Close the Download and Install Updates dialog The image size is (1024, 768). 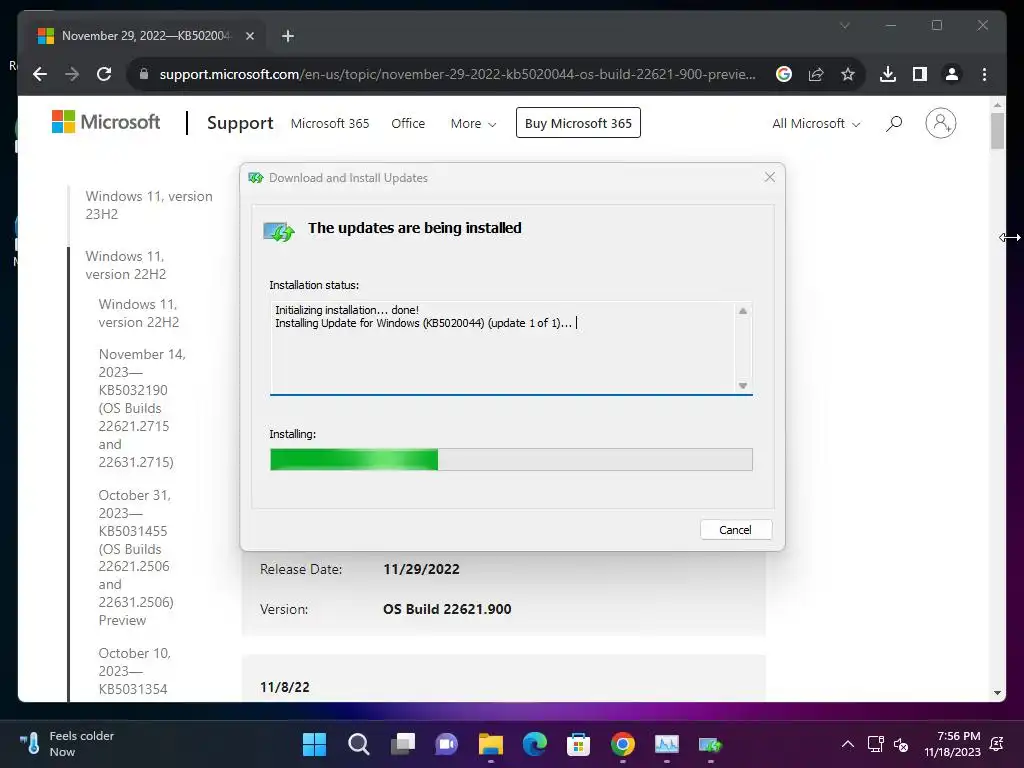pyautogui.click(x=770, y=178)
